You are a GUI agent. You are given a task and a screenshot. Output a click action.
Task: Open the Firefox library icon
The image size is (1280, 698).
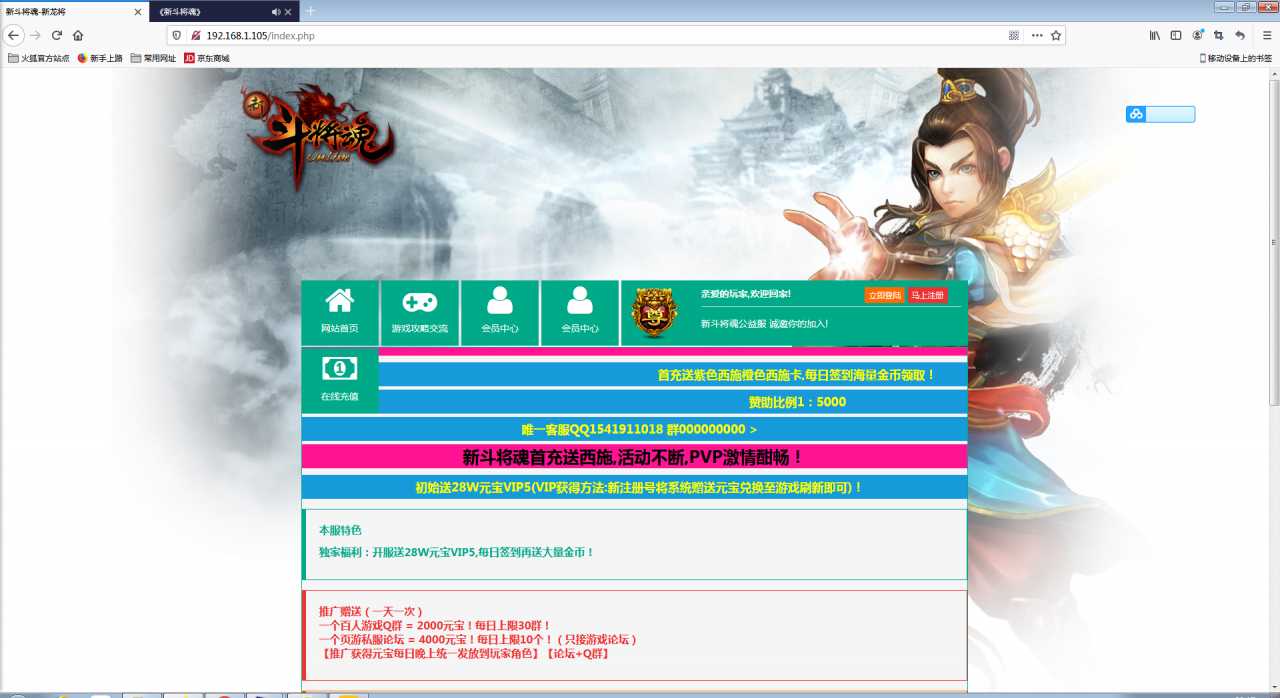point(1154,35)
